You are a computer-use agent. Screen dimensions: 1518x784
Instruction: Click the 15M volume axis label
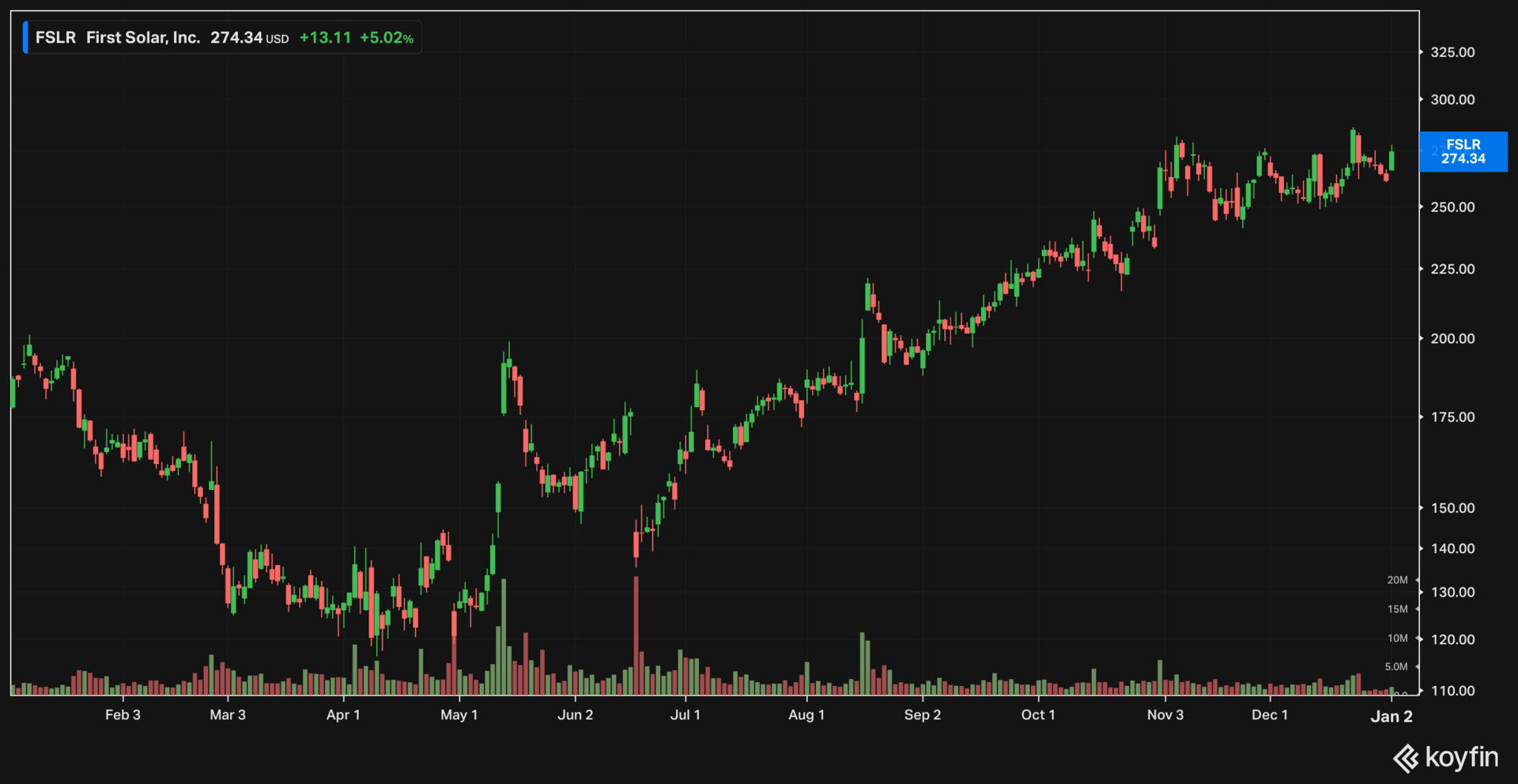tap(1397, 609)
